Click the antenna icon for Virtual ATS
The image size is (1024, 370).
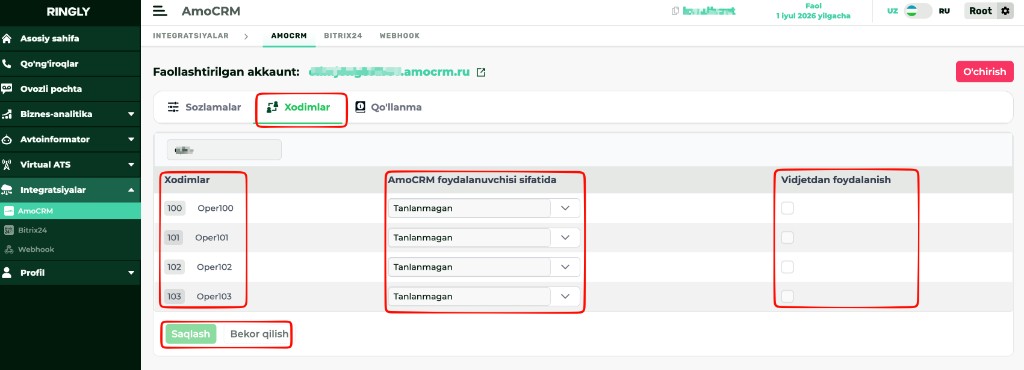(x=7, y=164)
